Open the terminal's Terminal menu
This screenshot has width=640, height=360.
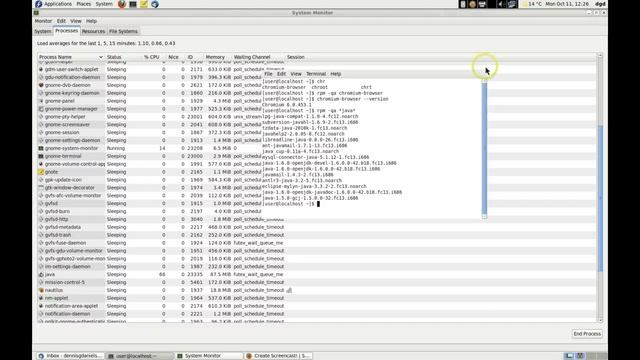(316, 74)
